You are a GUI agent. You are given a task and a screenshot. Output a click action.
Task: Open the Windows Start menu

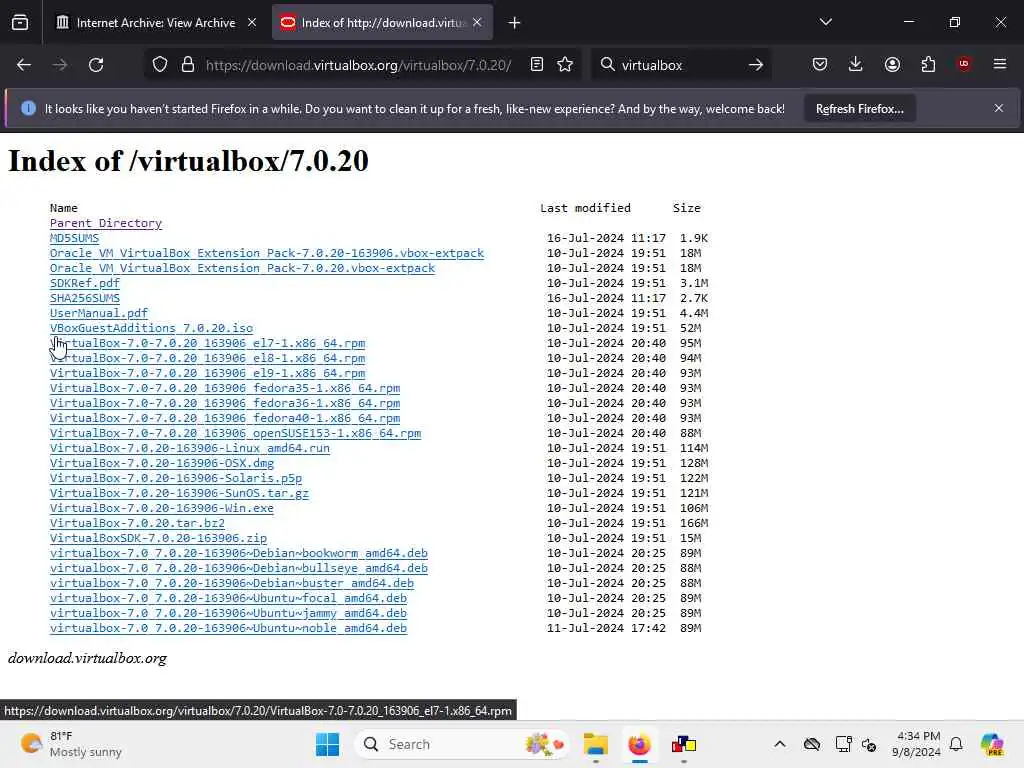(x=327, y=744)
